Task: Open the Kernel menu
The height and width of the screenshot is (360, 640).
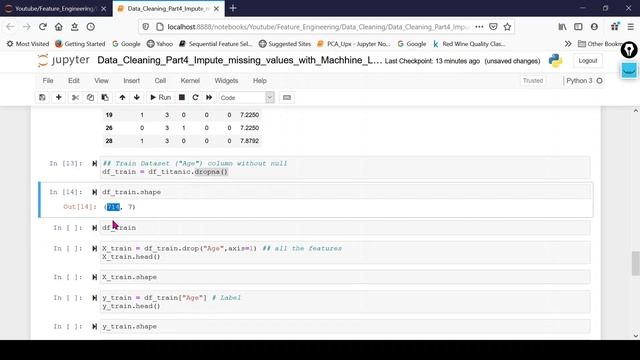Action: [x=190, y=81]
